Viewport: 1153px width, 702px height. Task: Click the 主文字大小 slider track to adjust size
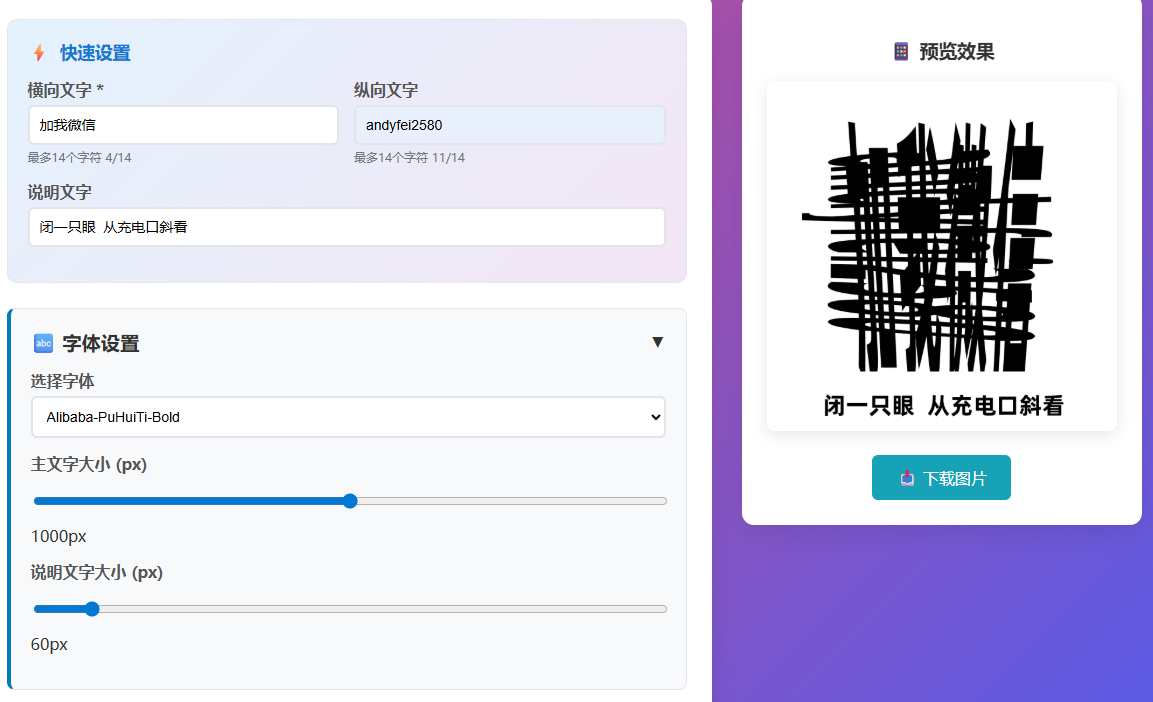click(x=500, y=500)
